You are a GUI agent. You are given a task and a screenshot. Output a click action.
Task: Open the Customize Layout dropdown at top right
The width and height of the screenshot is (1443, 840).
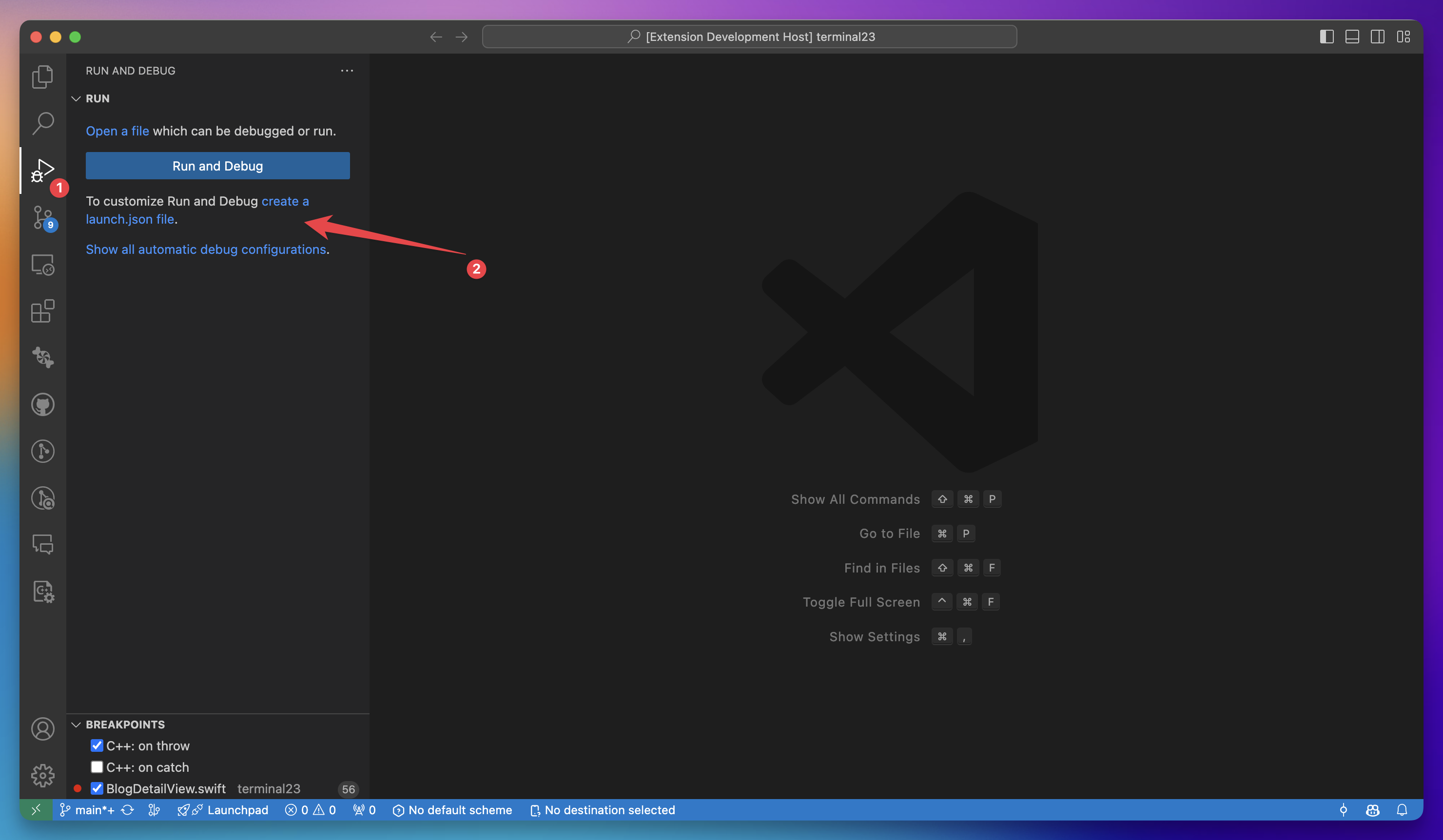pos(1404,36)
